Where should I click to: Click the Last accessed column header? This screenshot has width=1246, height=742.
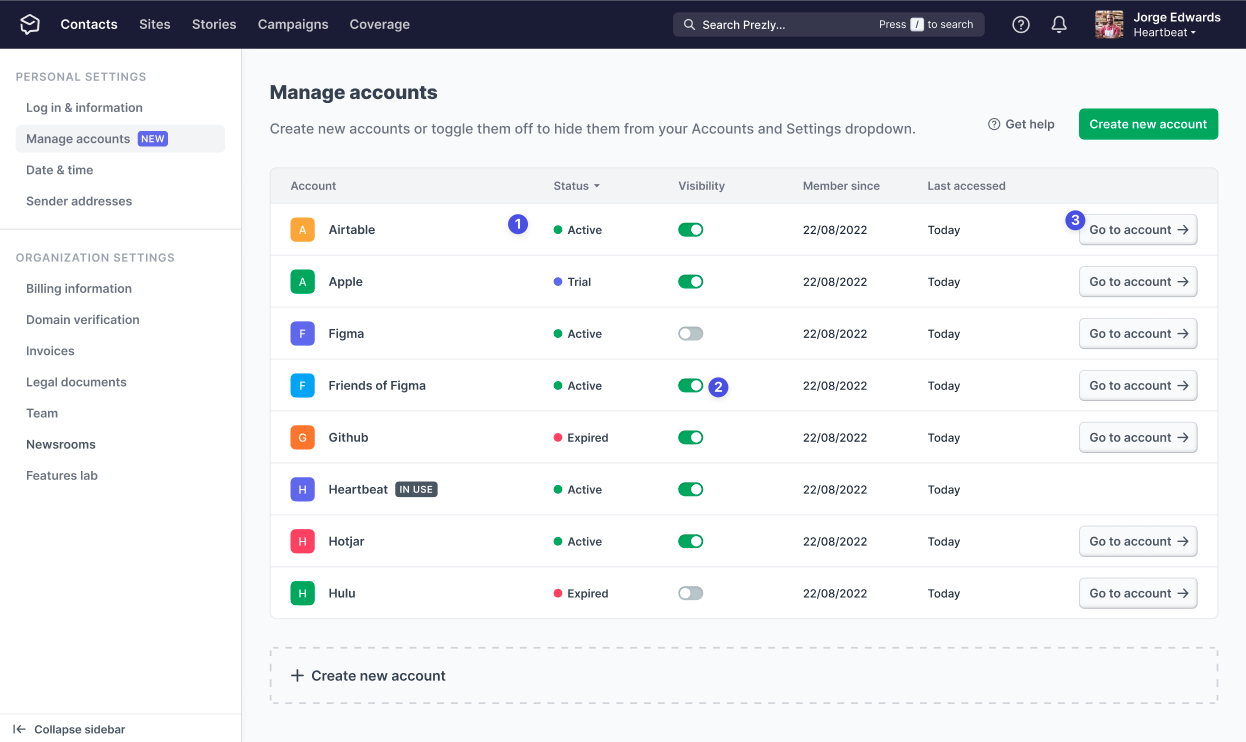click(966, 186)
